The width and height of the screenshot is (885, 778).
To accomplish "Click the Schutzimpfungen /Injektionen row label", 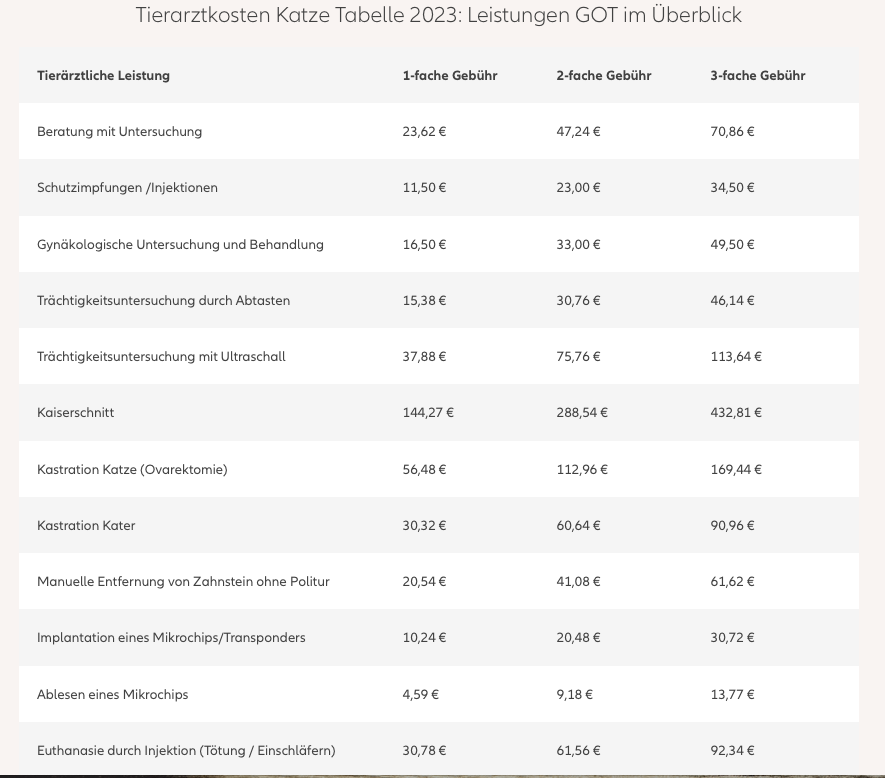I will pyautogui.click(x=128, y=188).
